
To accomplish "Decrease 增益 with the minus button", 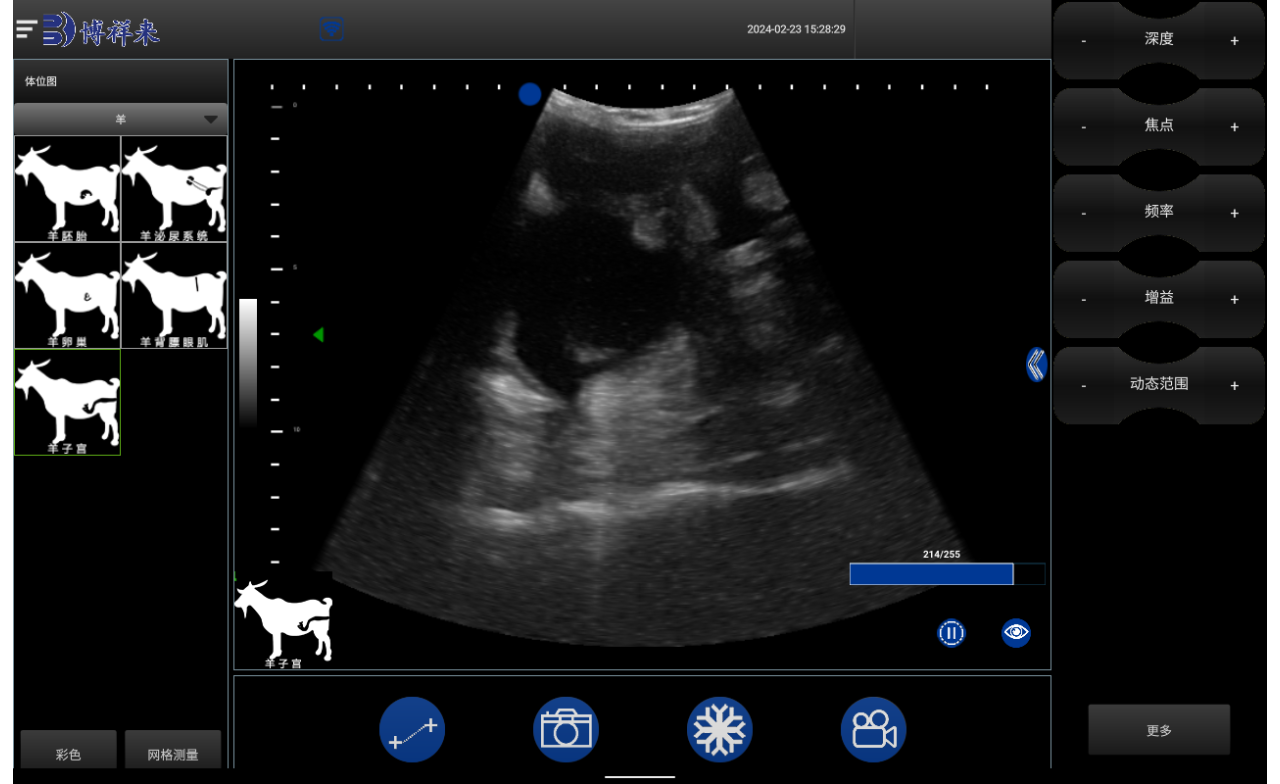I will click(1084, 299).
